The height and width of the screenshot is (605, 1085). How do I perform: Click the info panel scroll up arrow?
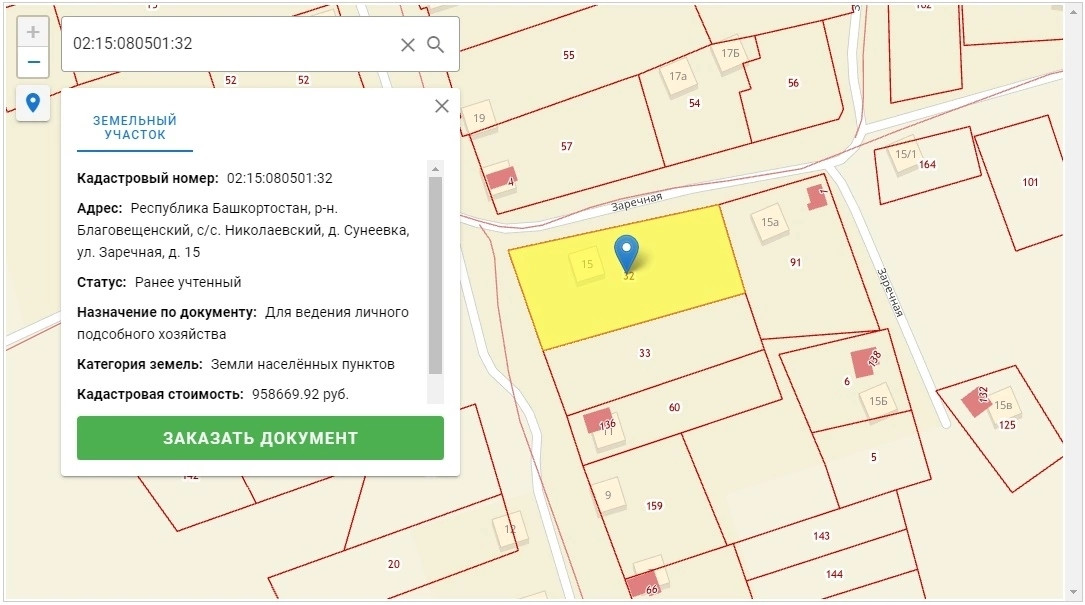[435, 168]
